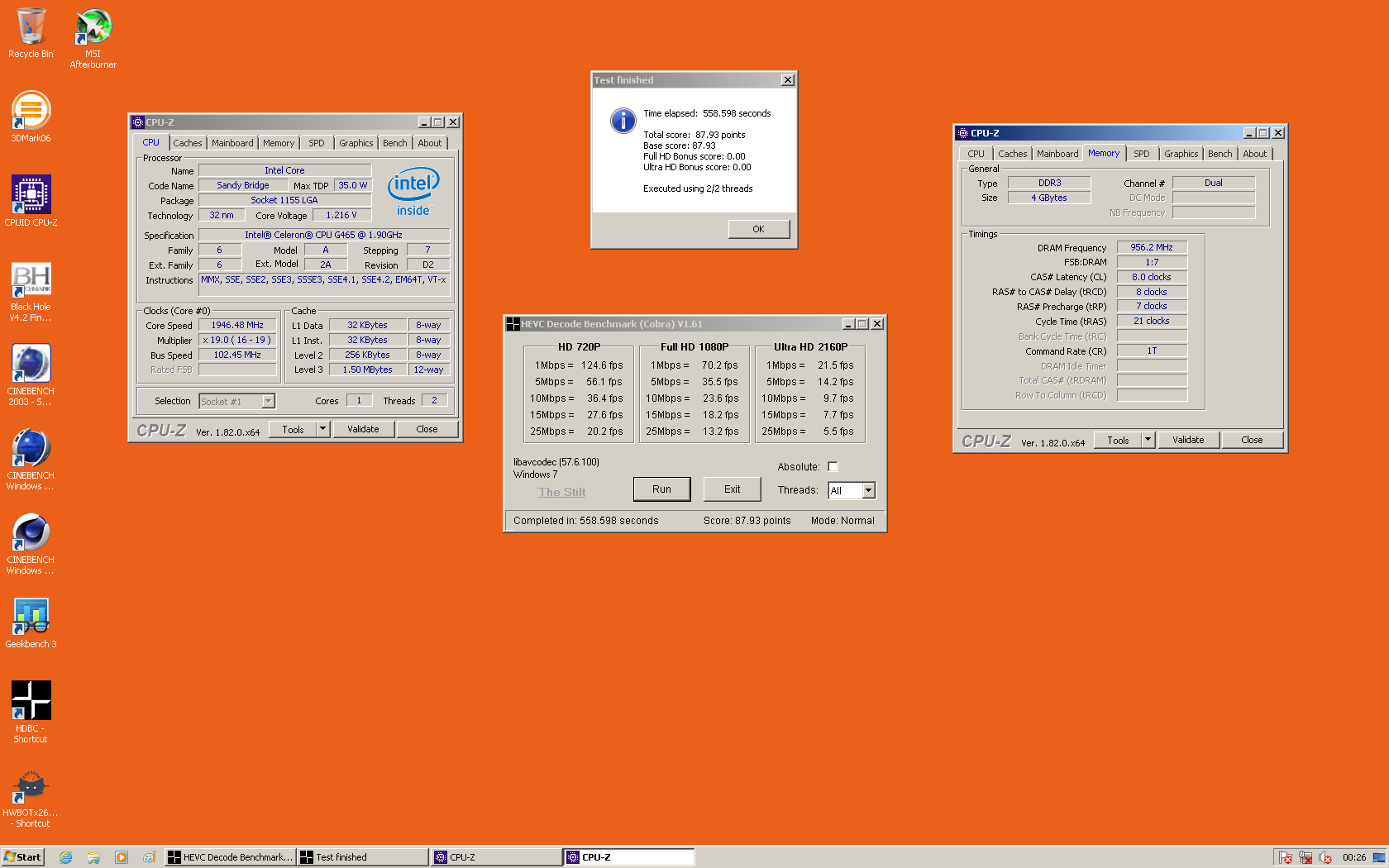Open Graphics tab in right CPU-Z window
Screen dimensions: 1389x868
(x=1181, y=154)
